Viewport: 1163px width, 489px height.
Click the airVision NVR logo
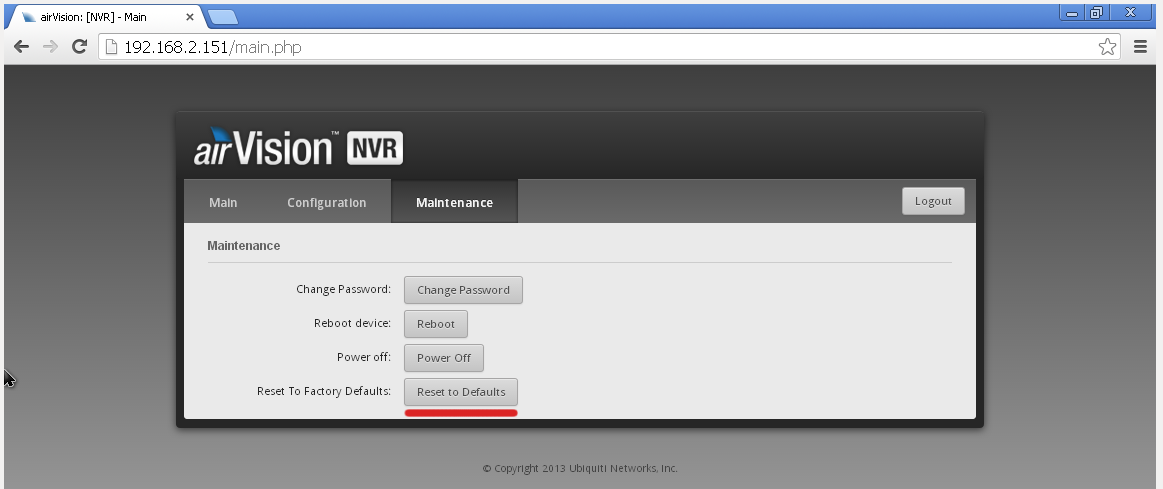coord(298,146)
